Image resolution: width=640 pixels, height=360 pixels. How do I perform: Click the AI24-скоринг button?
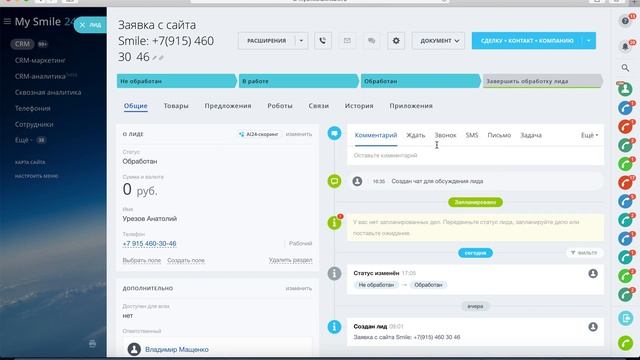tap(258, 134)
